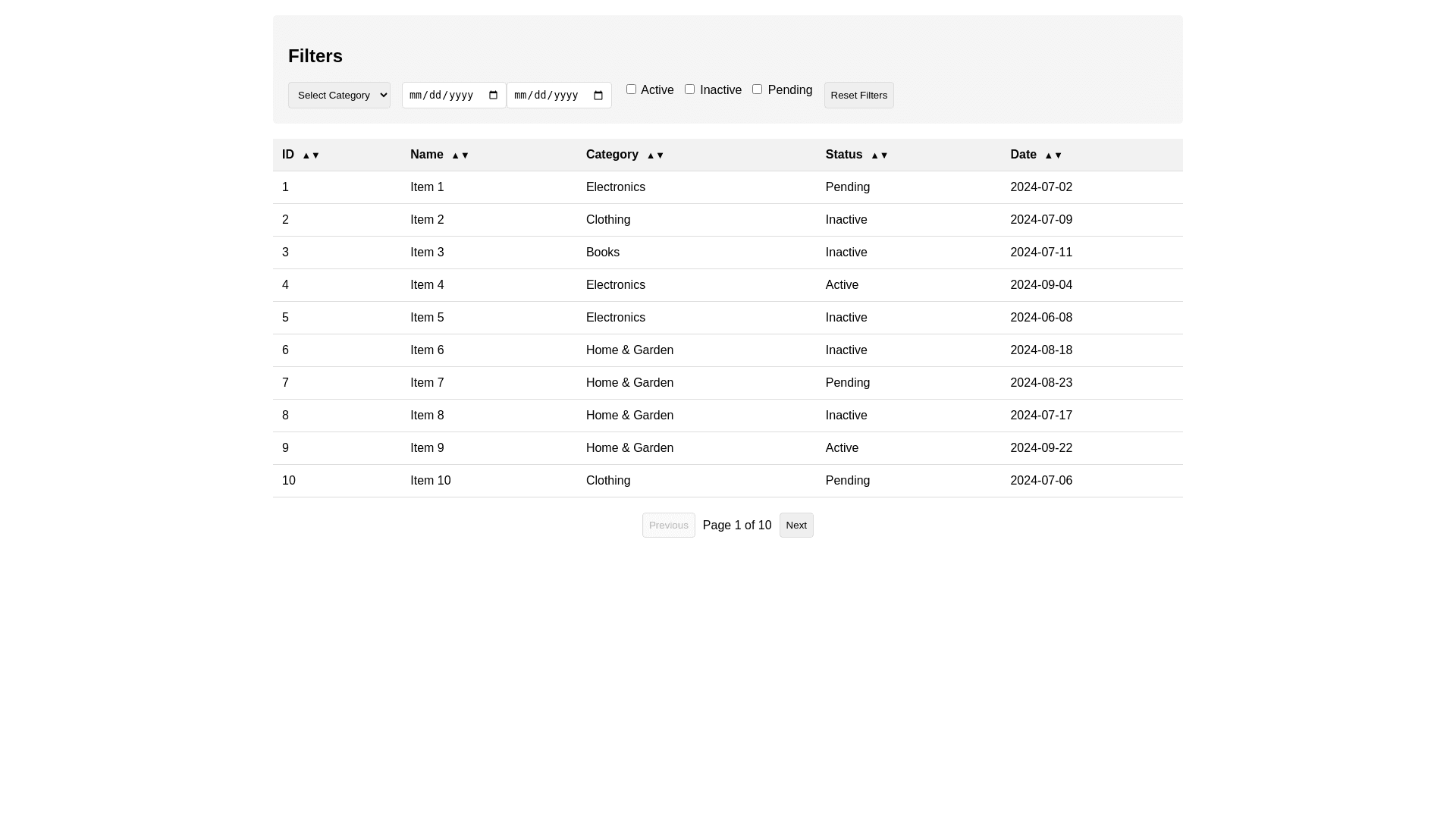The width and height of the screenshot is (1456, 819).
Task: Go to Next page
Action: coord(795,526)
